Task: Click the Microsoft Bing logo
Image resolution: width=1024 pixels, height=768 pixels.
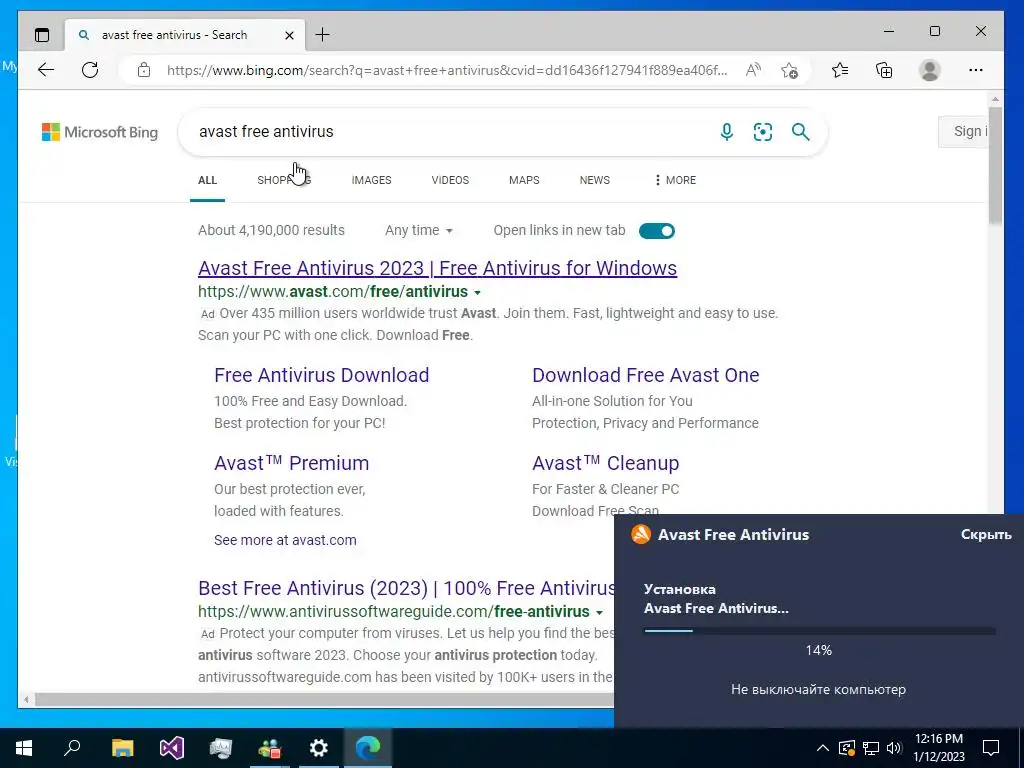Action: pyautogui.click(x=100, y=132)
